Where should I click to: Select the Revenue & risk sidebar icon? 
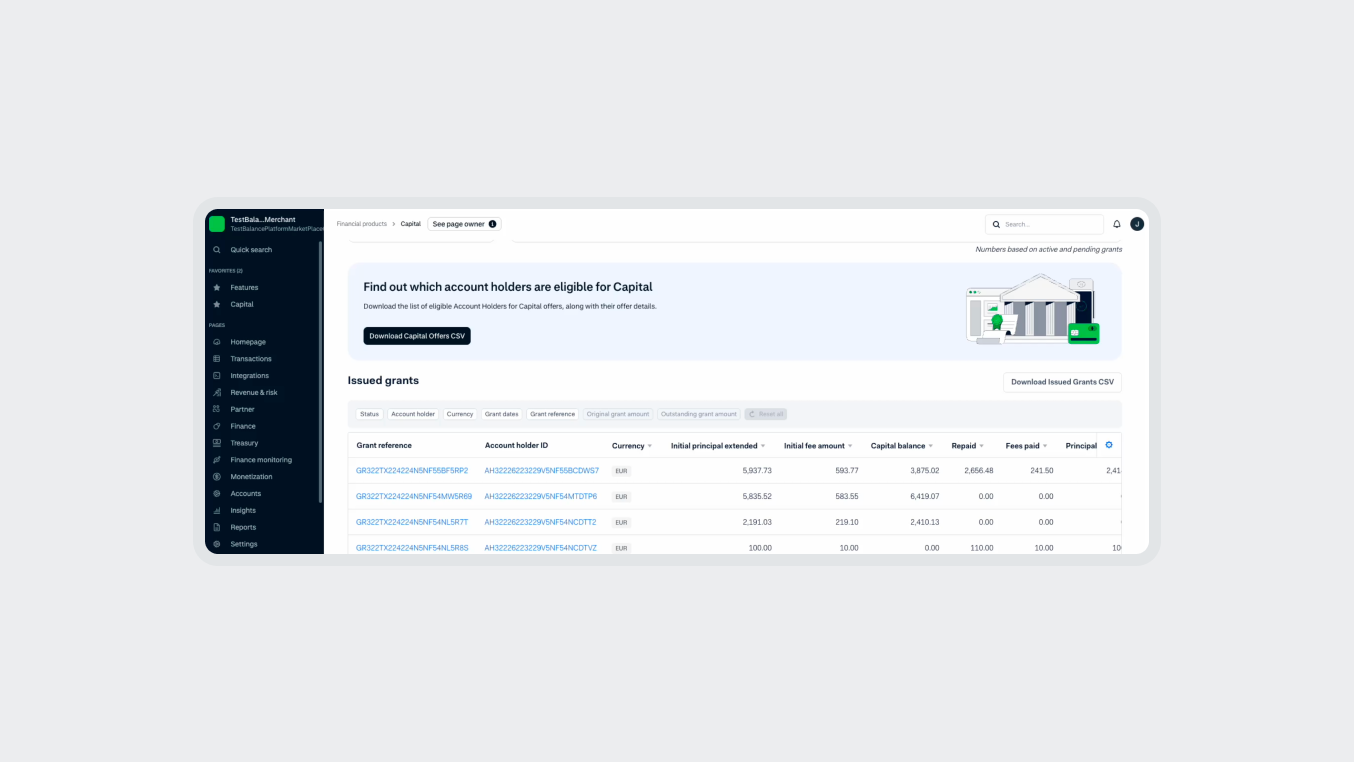(x=218, y=392)
